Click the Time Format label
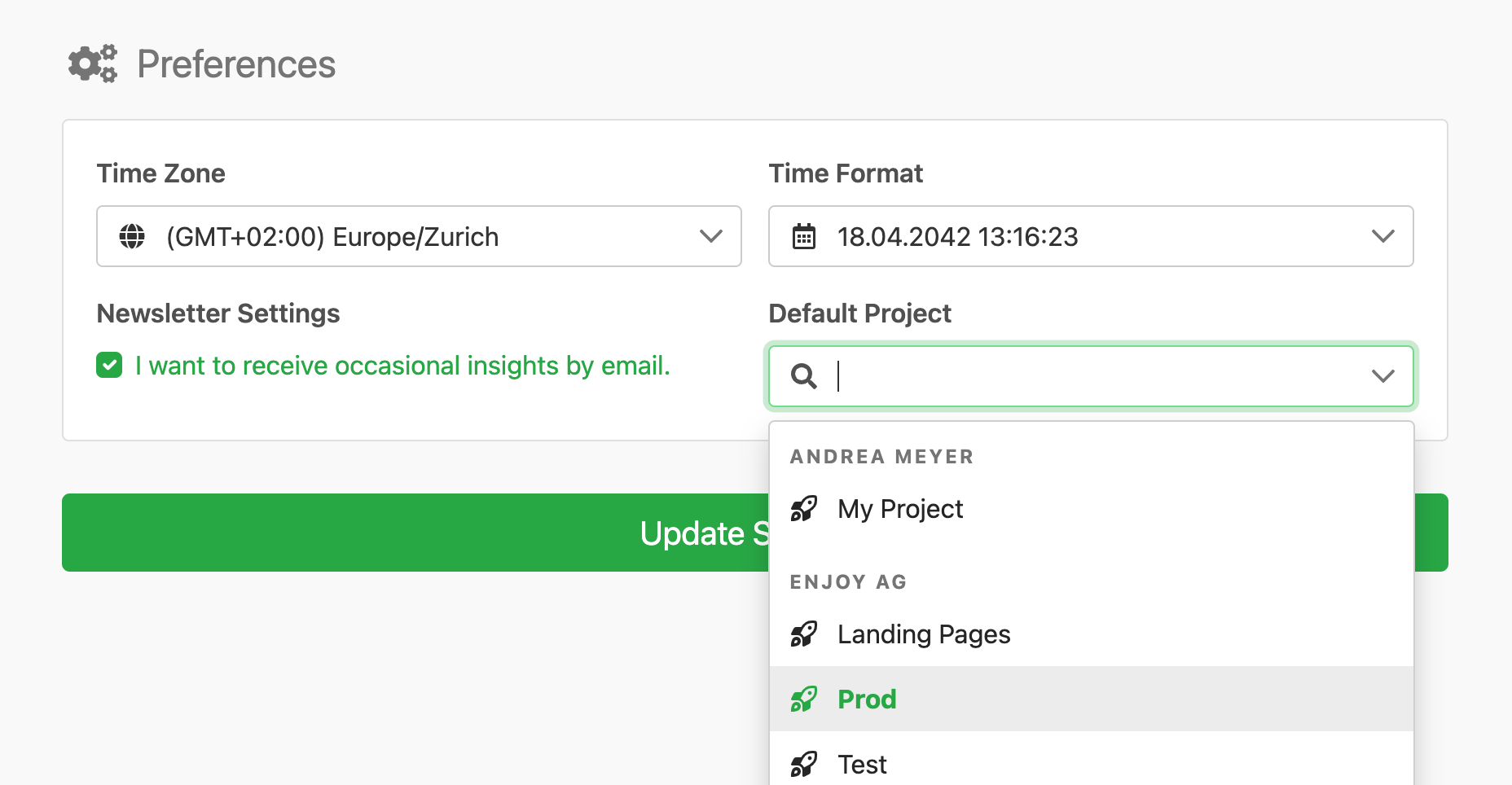 pyautogui.click(x=846, y=173)
